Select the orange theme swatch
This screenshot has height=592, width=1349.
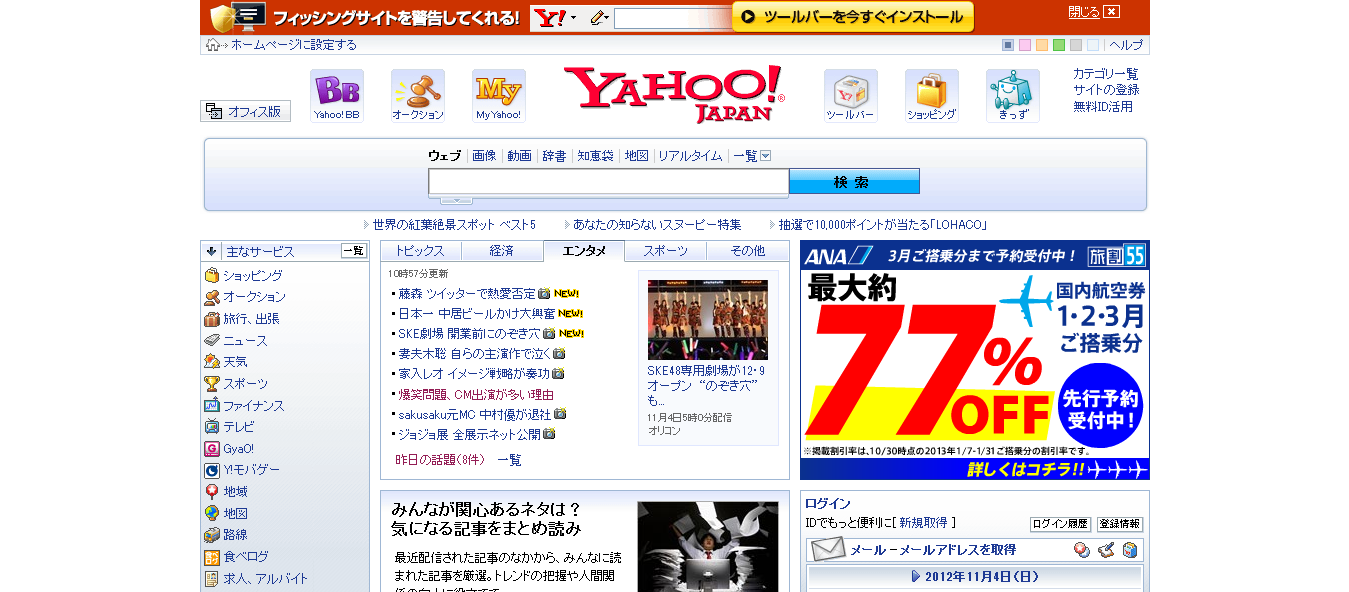pyautogui.click(x=1042, y=45)
